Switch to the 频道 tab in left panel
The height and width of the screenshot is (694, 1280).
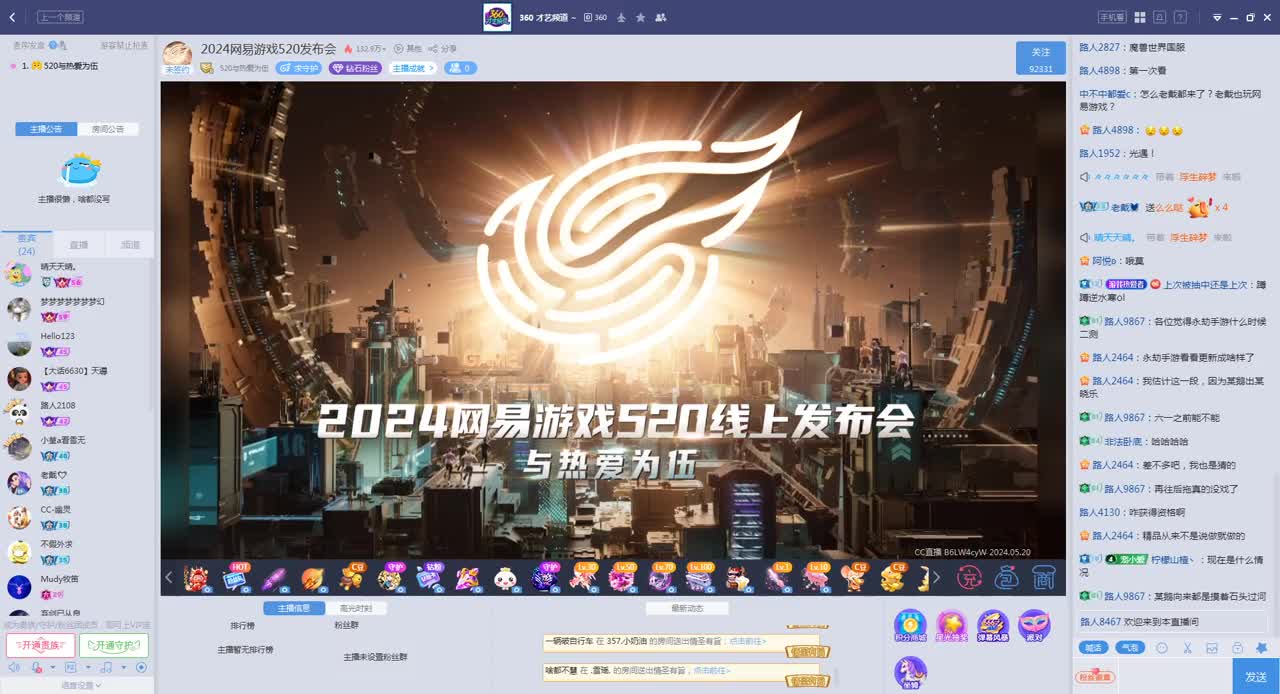tap(130, 244)
